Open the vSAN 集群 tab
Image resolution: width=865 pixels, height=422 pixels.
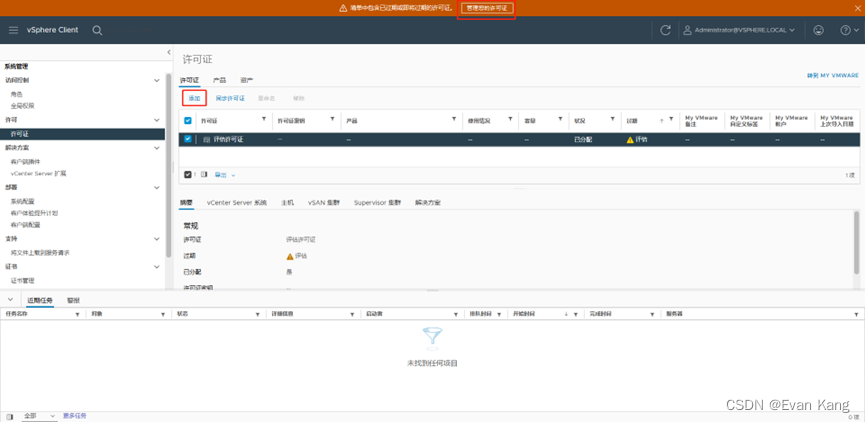coord(324,202)
